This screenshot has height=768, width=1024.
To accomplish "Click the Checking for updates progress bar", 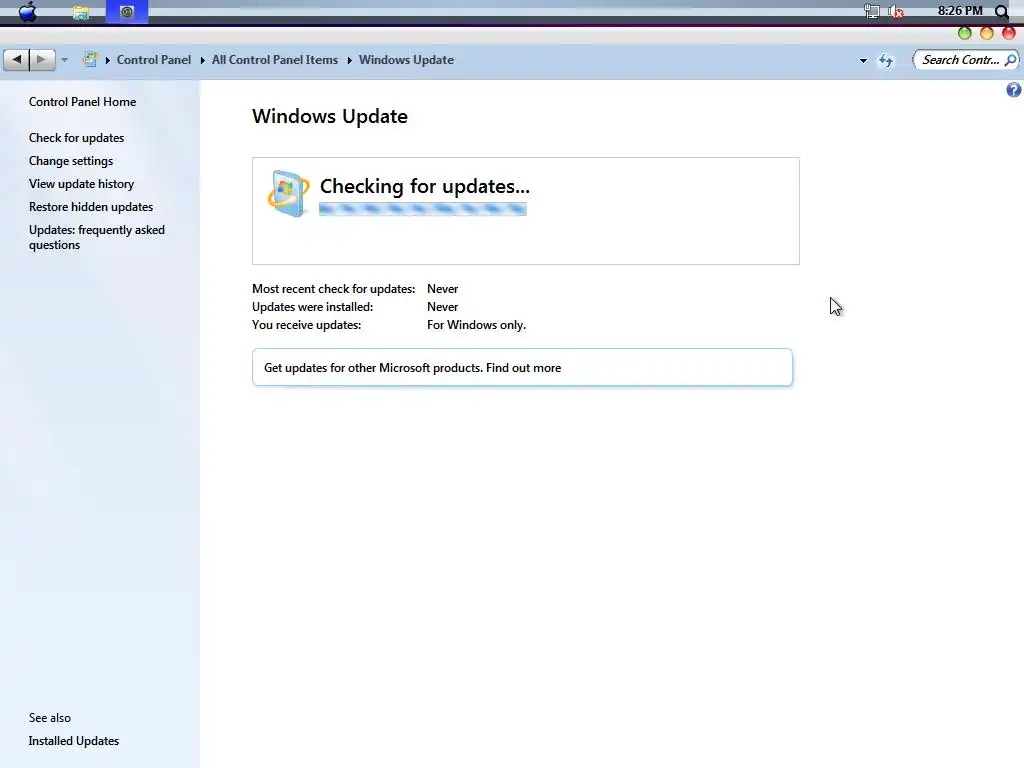I will click(423, 209).
